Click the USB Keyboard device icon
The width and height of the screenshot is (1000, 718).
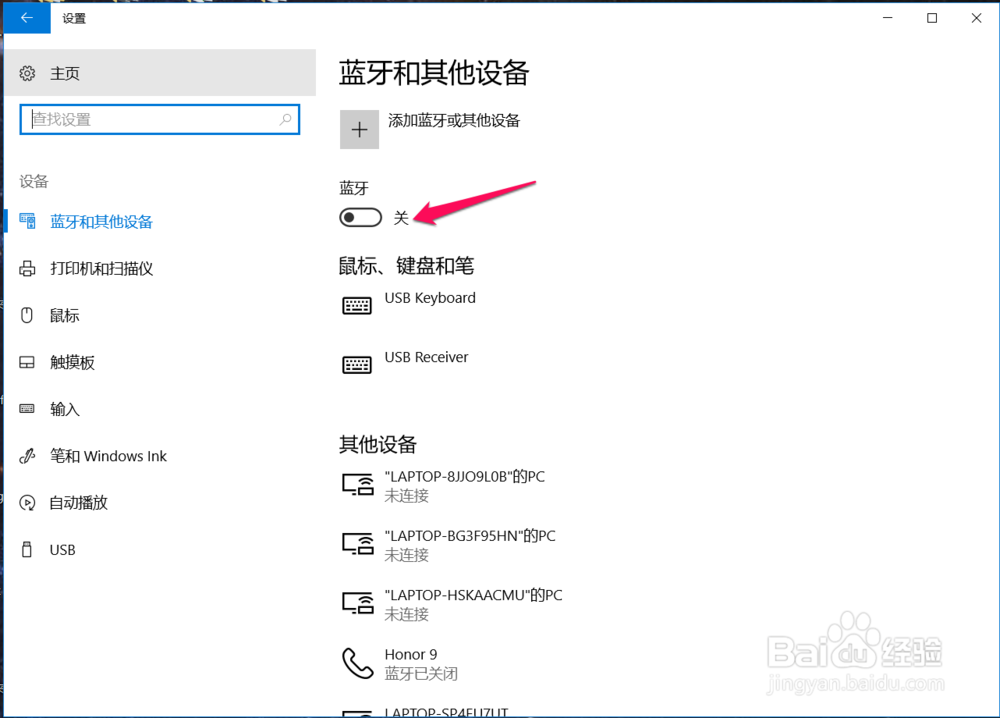357,305
